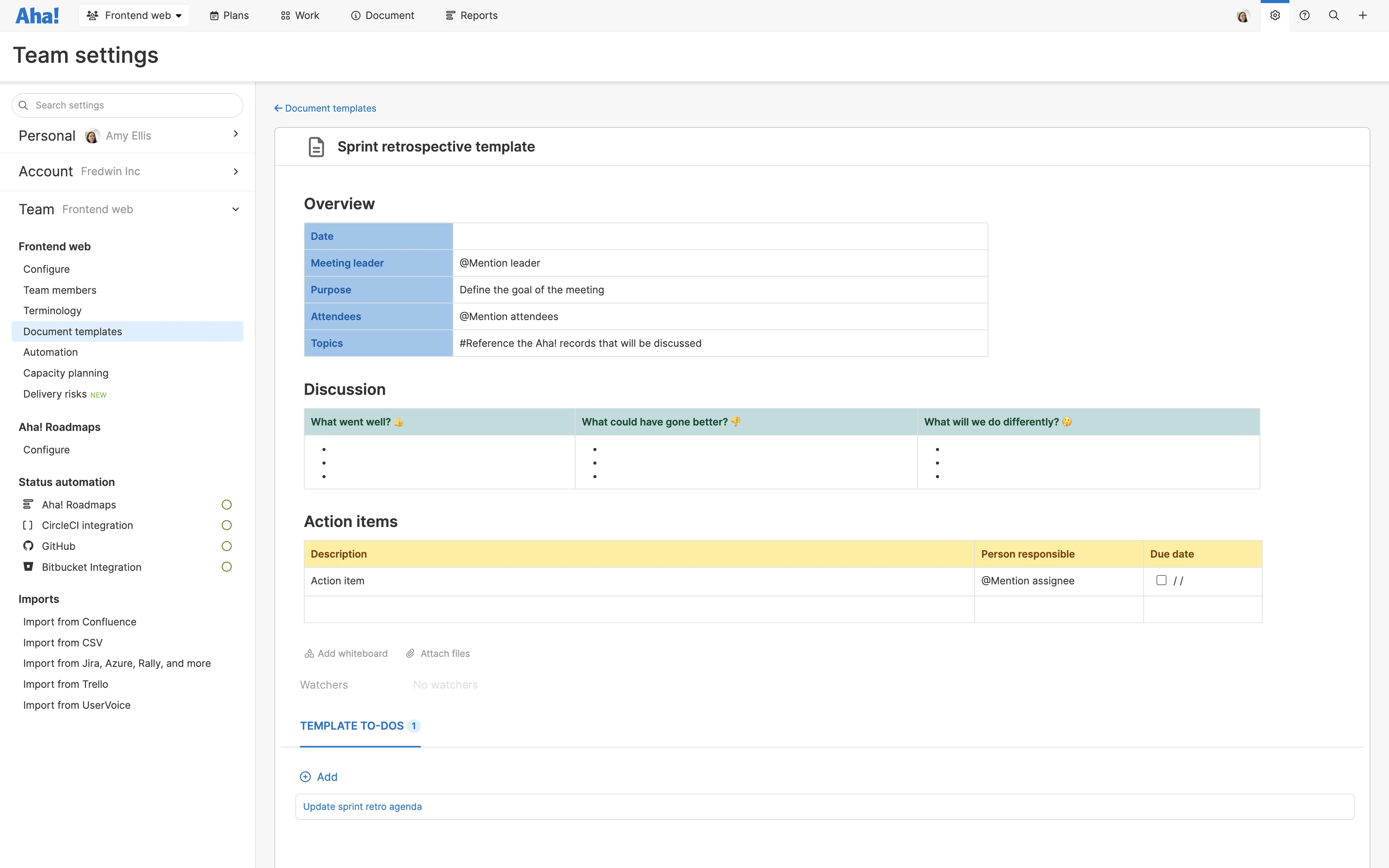1389x868 pixels.
Task: Click the Search settings field
Action: pos(128,105)
